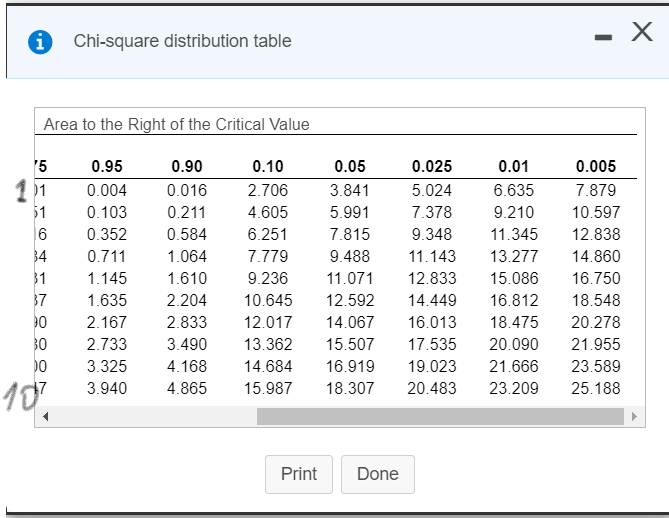Screen dimensions: 669x518
Task: Select the value 9.210
Action: pos(514,212)
